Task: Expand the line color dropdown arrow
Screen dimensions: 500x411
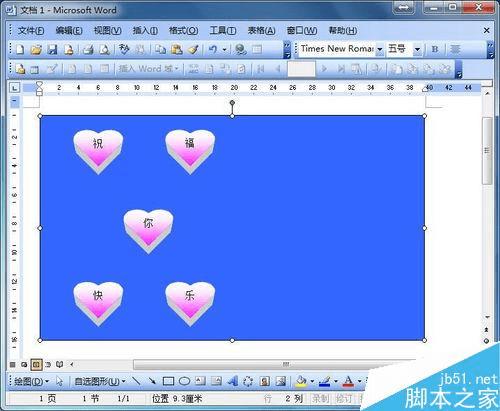Action: click(x=335, y=381)
